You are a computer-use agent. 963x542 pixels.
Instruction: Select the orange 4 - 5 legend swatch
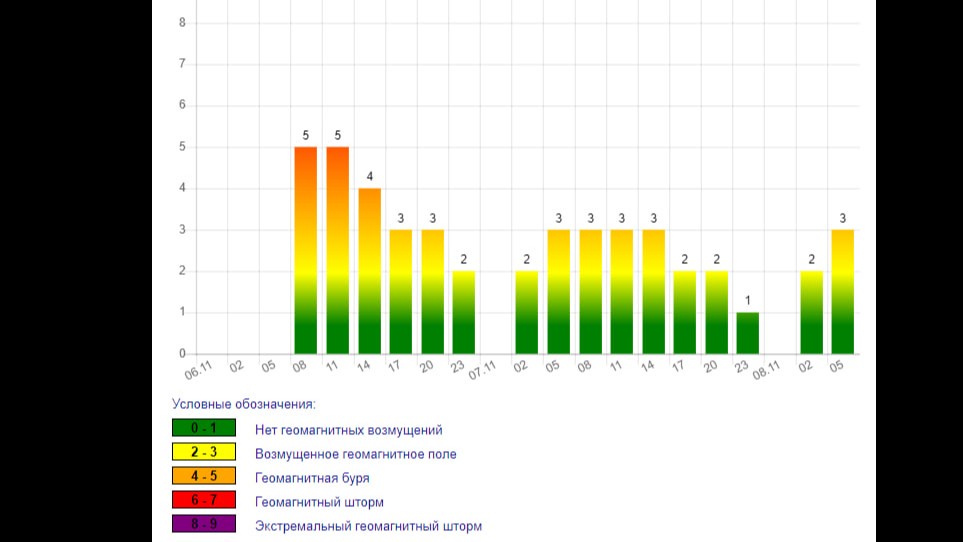203,476
